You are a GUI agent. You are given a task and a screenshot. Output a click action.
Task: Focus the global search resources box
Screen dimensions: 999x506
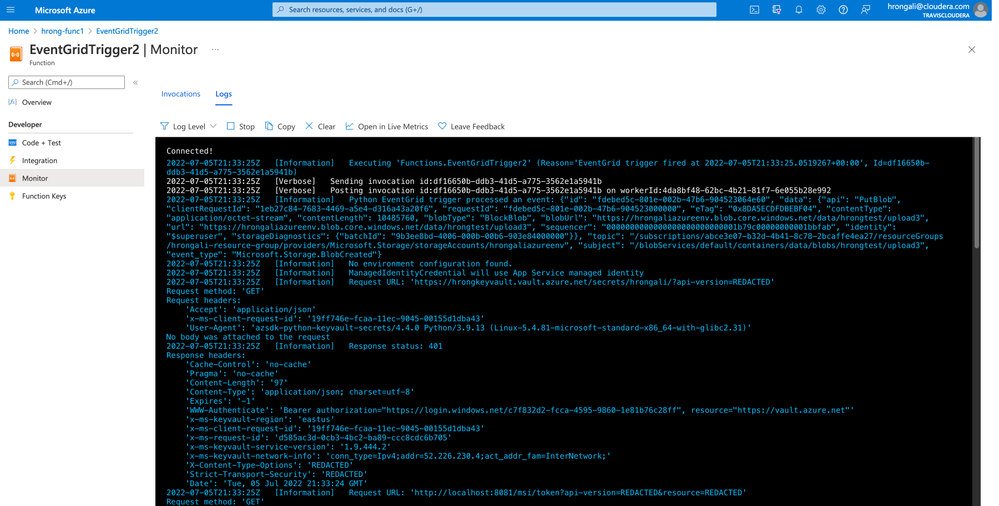pos(494,10)
